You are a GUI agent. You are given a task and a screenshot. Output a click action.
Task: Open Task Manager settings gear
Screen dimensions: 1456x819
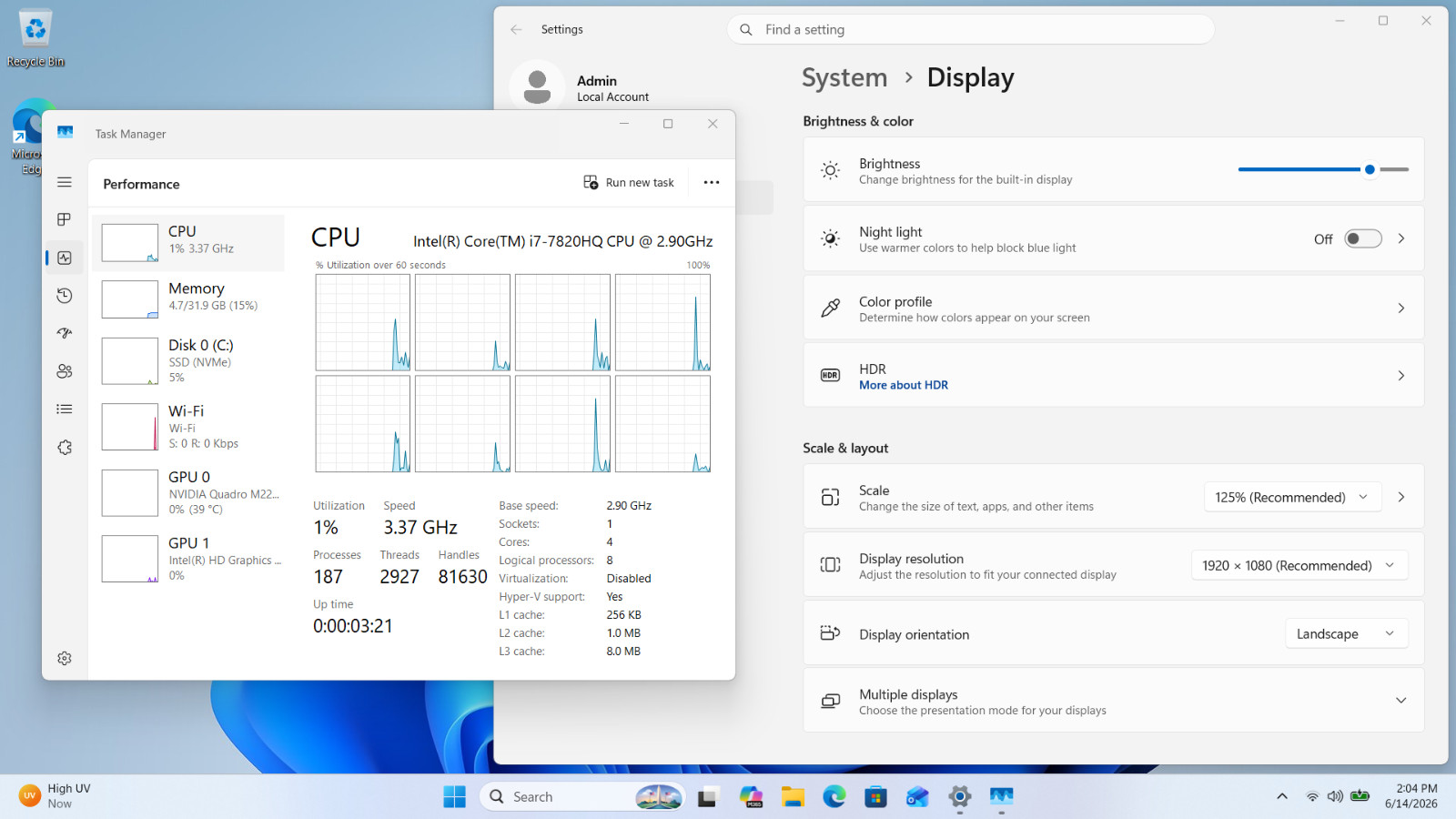click(x=65, y=658)
